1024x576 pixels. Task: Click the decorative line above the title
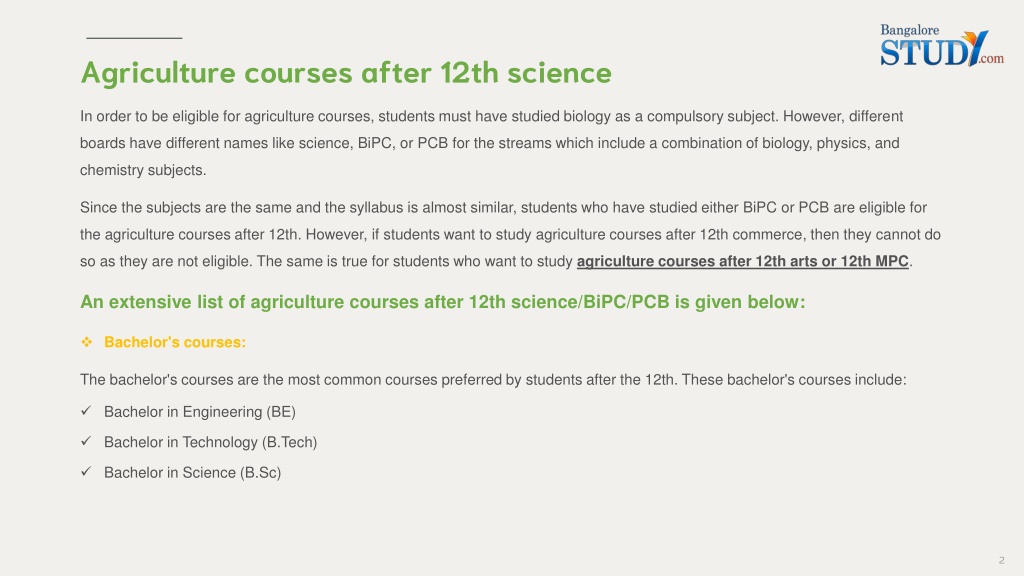(134, 38)
